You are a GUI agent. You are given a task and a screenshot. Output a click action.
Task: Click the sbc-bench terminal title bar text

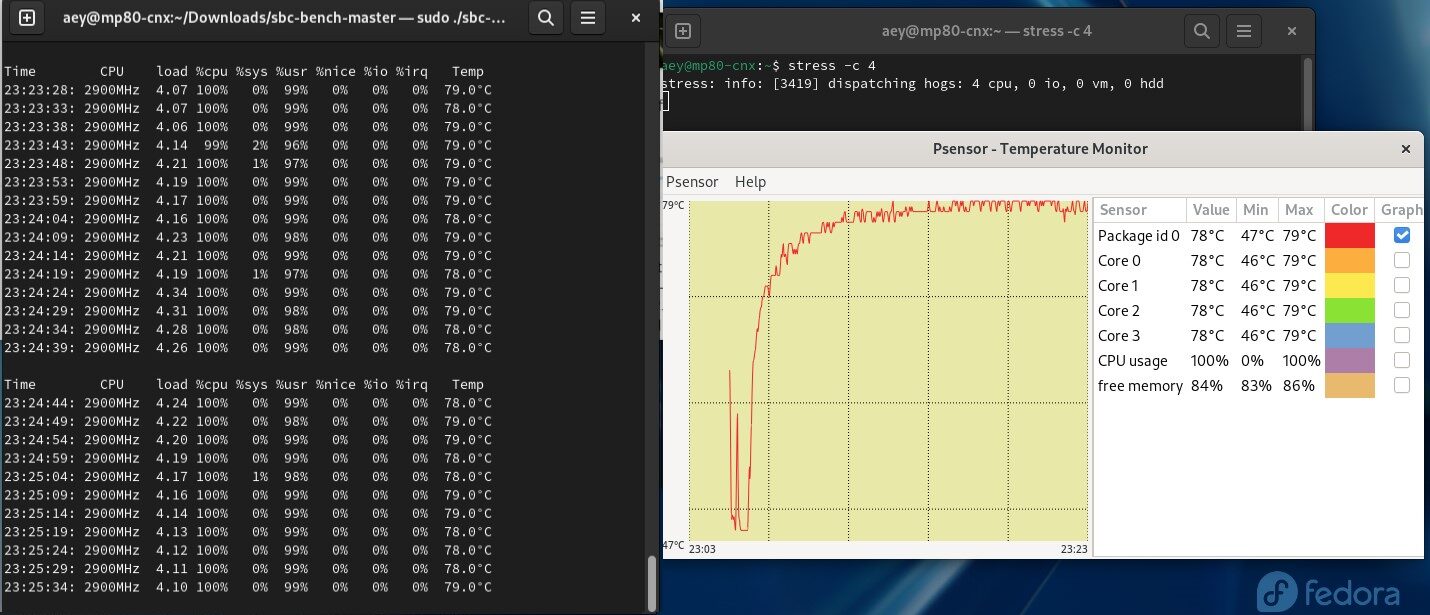(284, 18)
